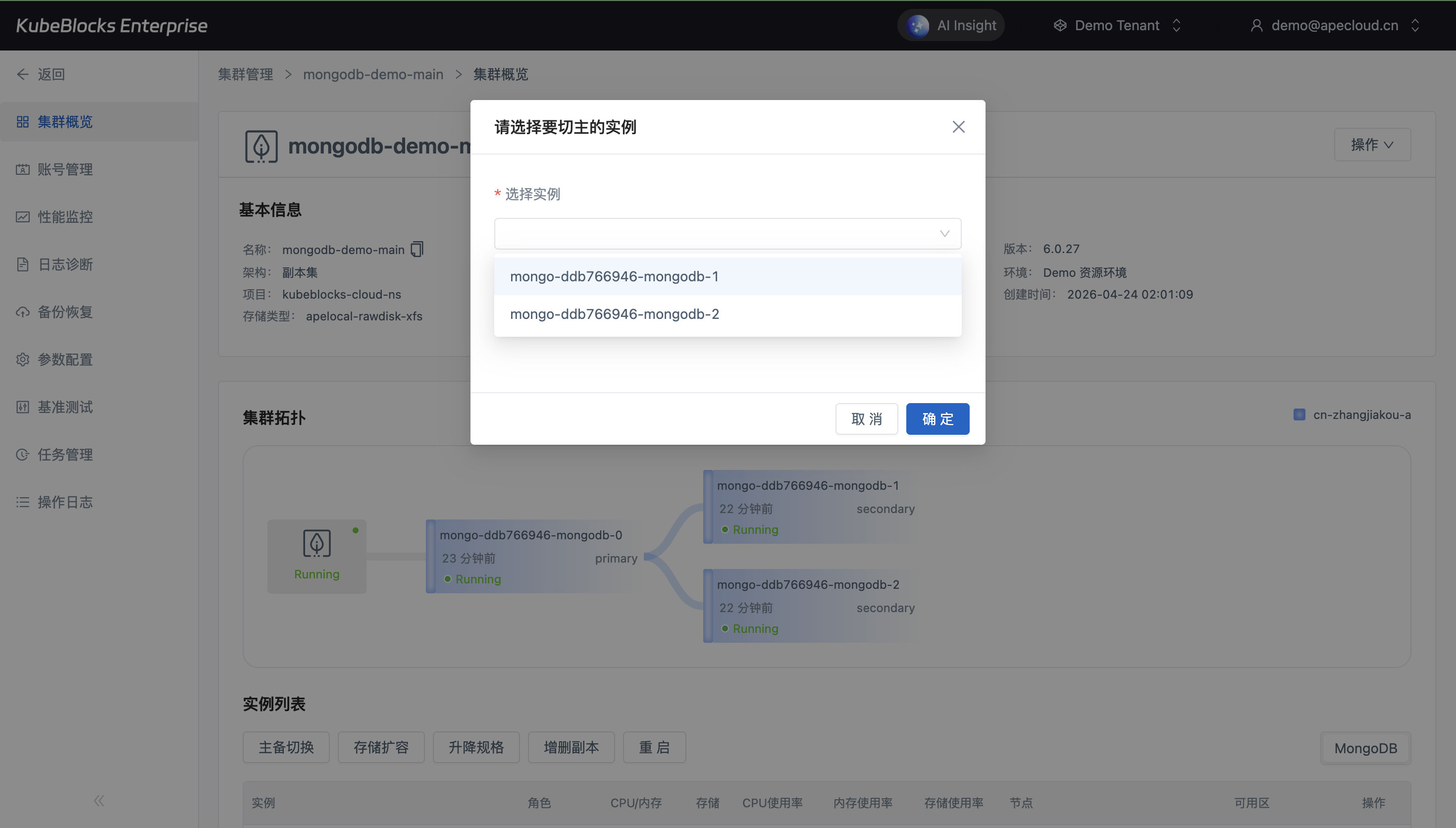The height and width of the screenshot is (828, 1456).
Task: Click the cn-zhangjiakou-a blue legend swatch
Action: pyautogui.click(x=1299, y=414)
